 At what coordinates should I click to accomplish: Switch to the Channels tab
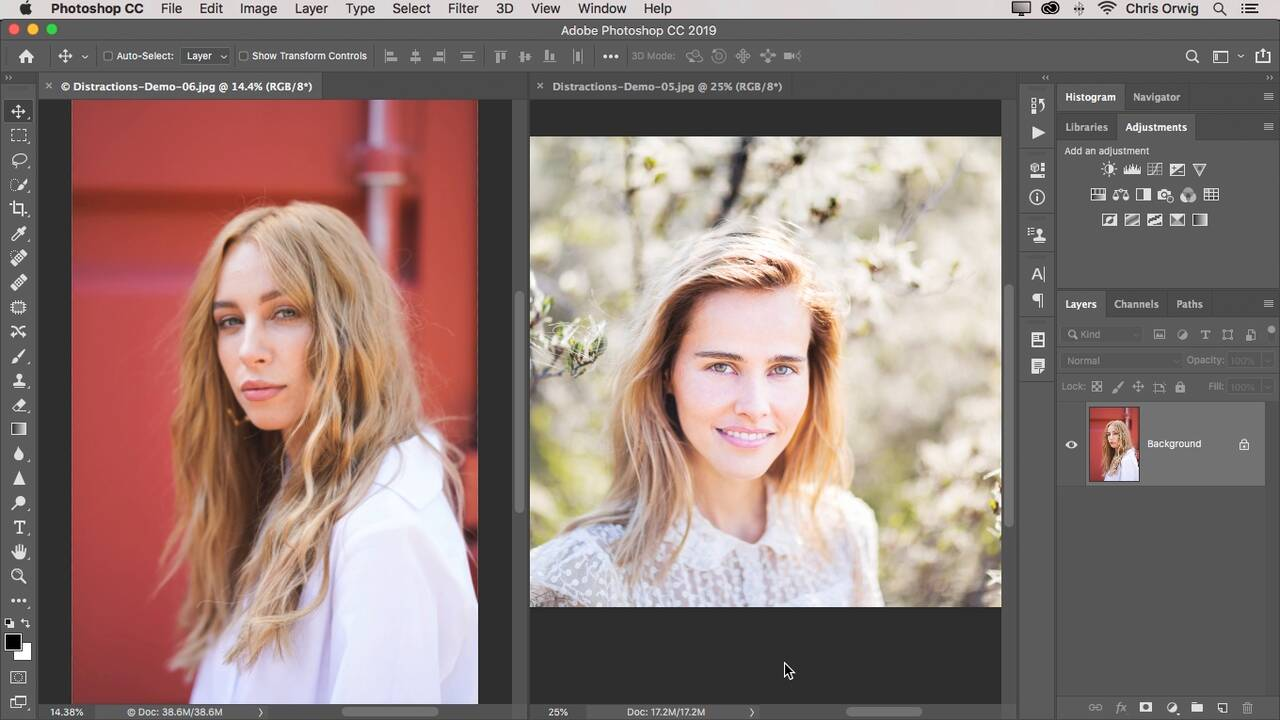tap(1136, 304)
